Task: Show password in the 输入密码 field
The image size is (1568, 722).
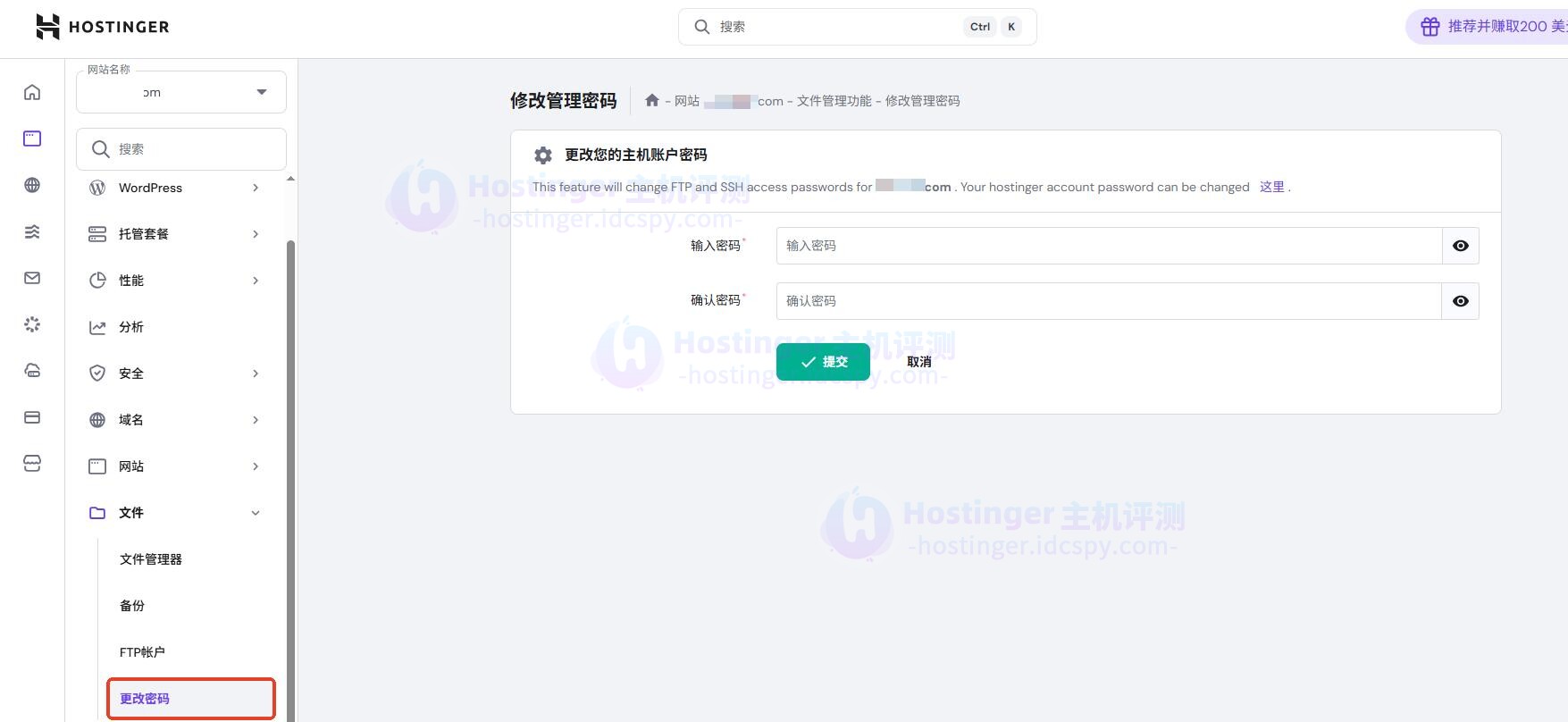Action: (x=1460, y=246)
